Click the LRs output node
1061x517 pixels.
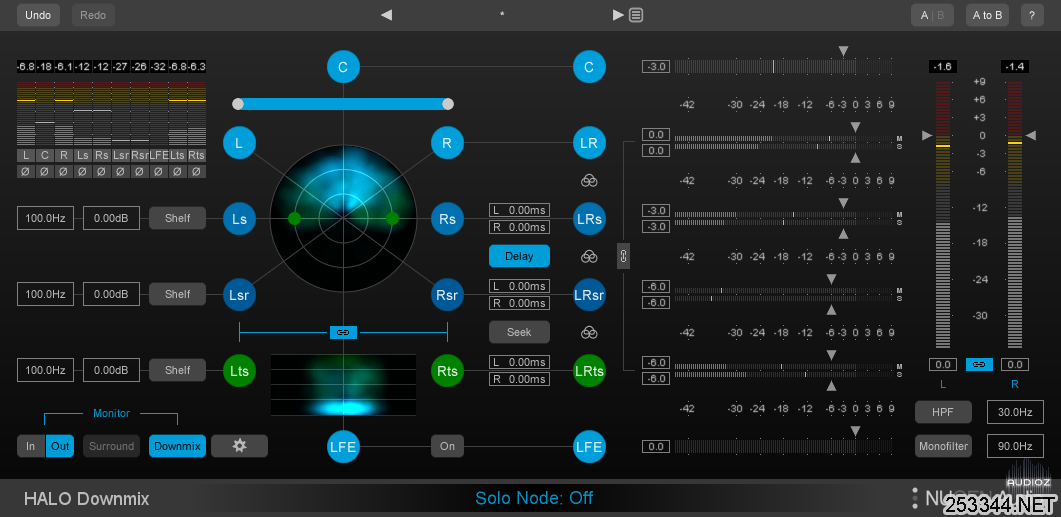click(x=589, y=219)
